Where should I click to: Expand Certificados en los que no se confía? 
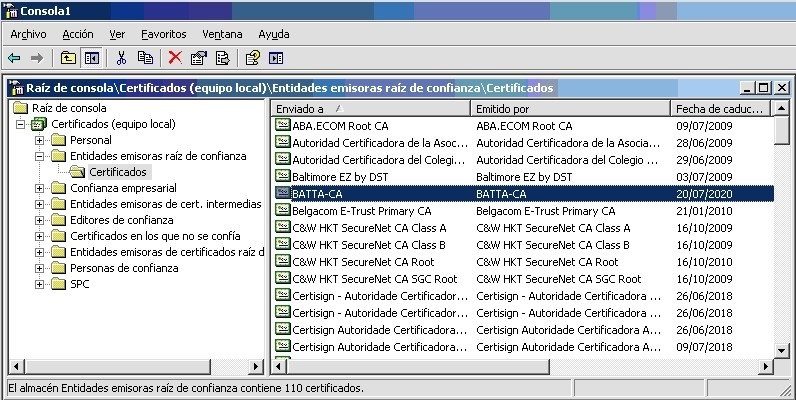click(39, 236)
